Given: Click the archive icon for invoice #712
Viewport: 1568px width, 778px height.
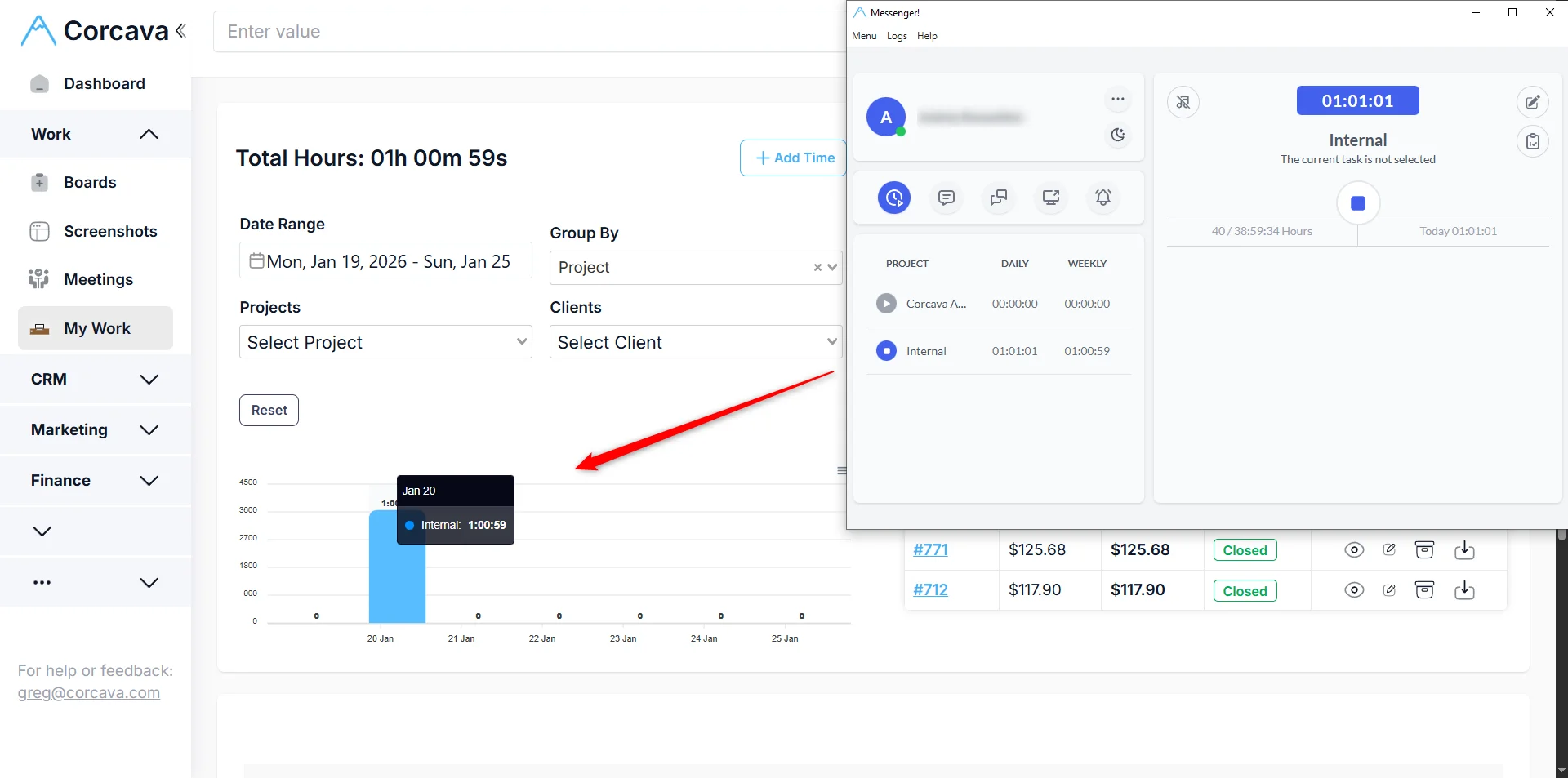Looking at the screenshot, I should (1424, 590).
